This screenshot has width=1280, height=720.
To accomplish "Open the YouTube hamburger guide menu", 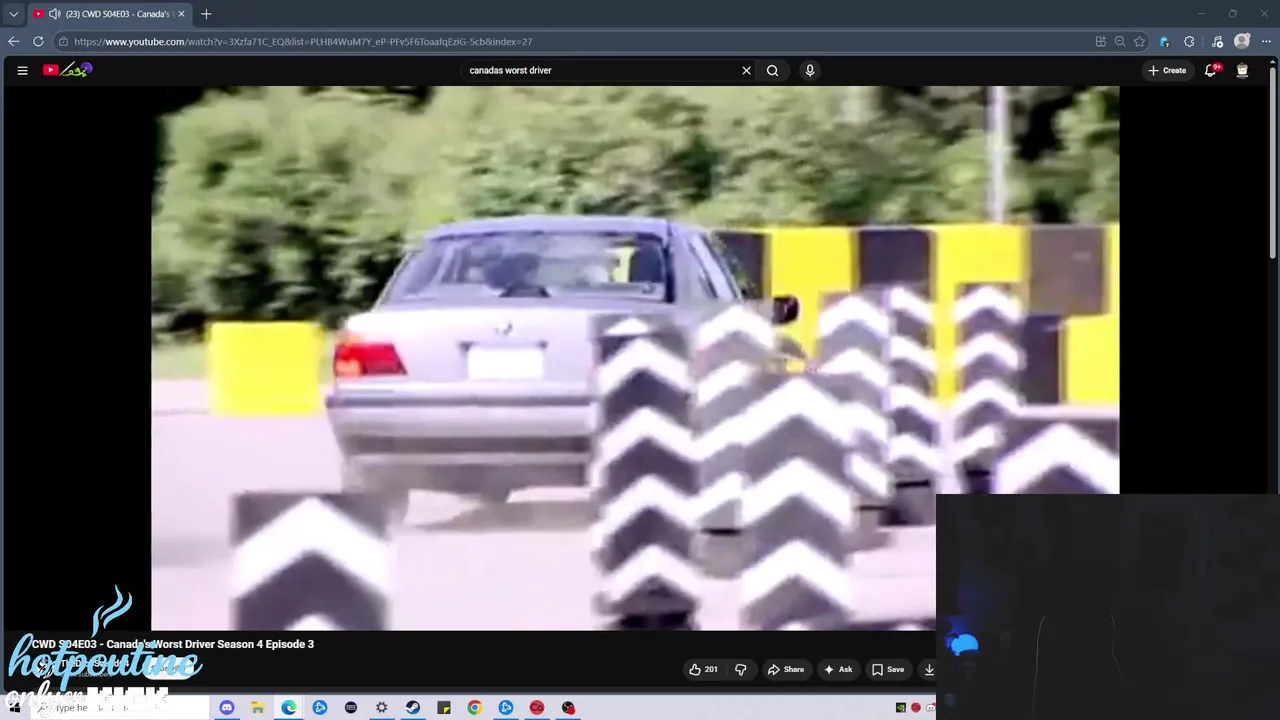I will click(22, 70).
